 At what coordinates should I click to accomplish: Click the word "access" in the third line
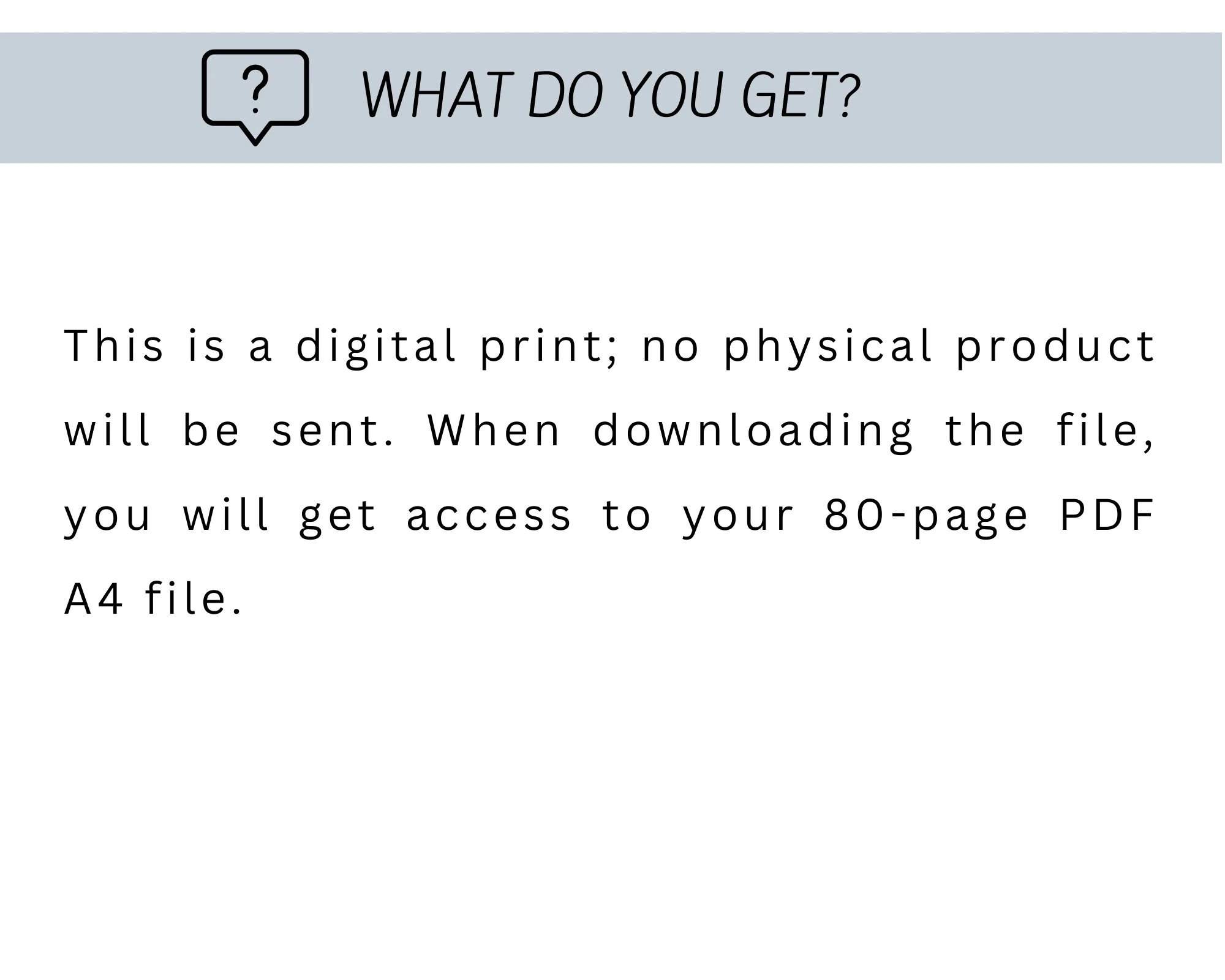tap(489, 516)
